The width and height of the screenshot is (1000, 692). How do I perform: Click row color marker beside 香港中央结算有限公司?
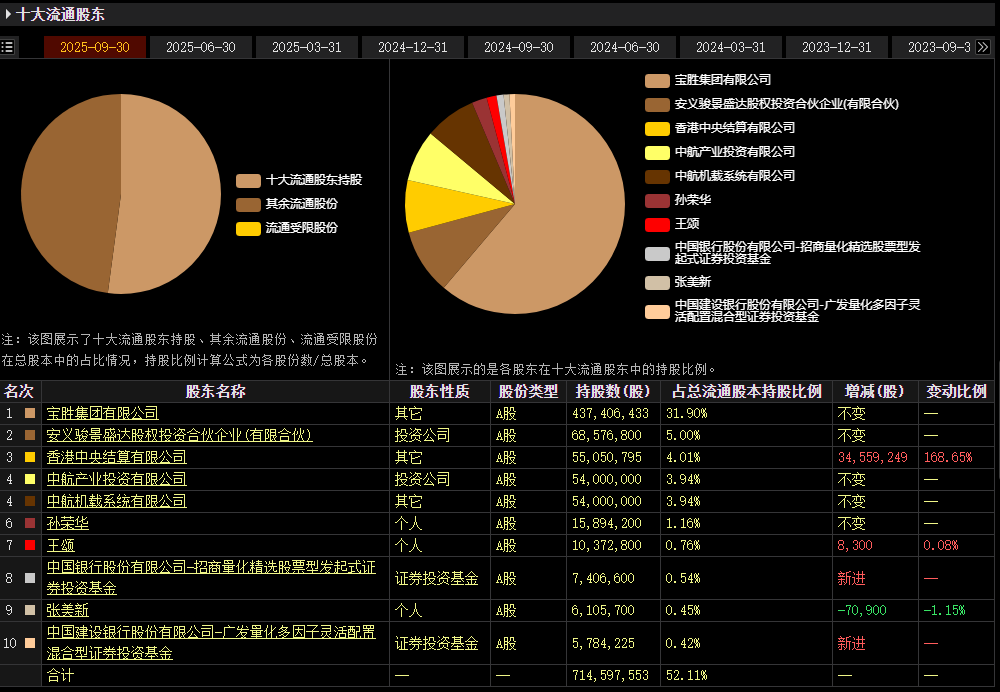[x=30, y=457]
